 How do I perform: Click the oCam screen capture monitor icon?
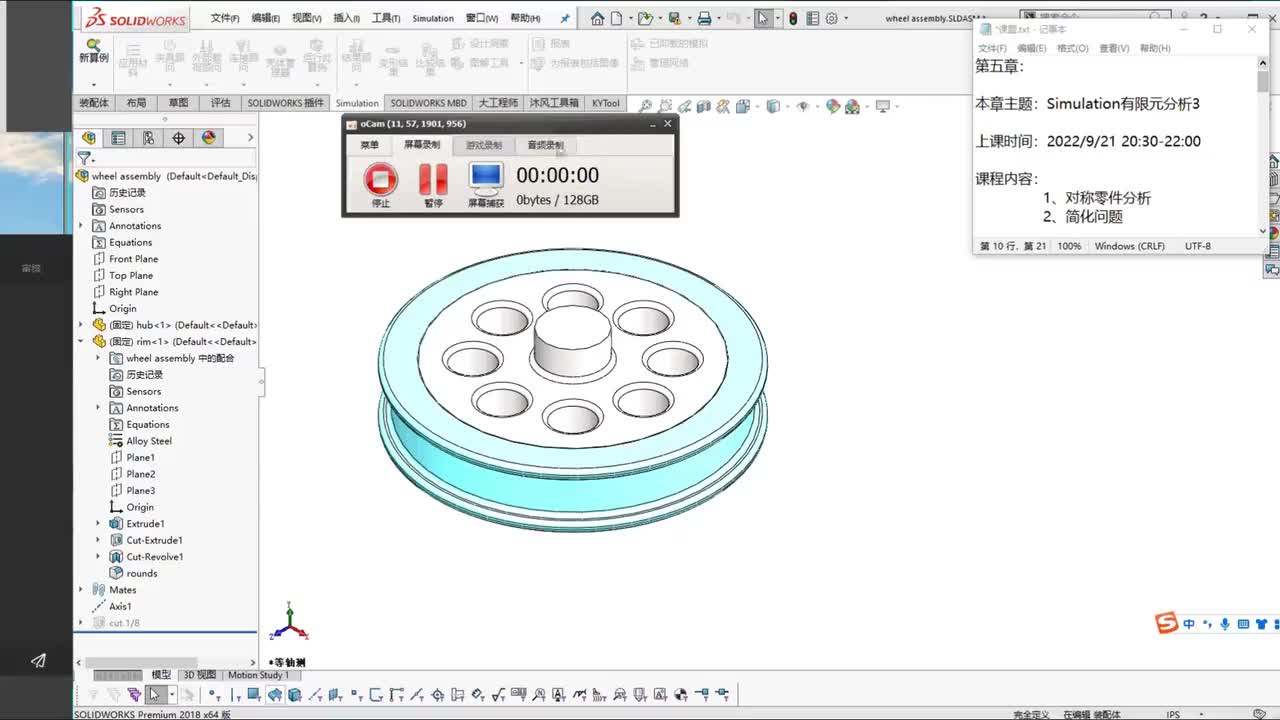tap(486, 179)
